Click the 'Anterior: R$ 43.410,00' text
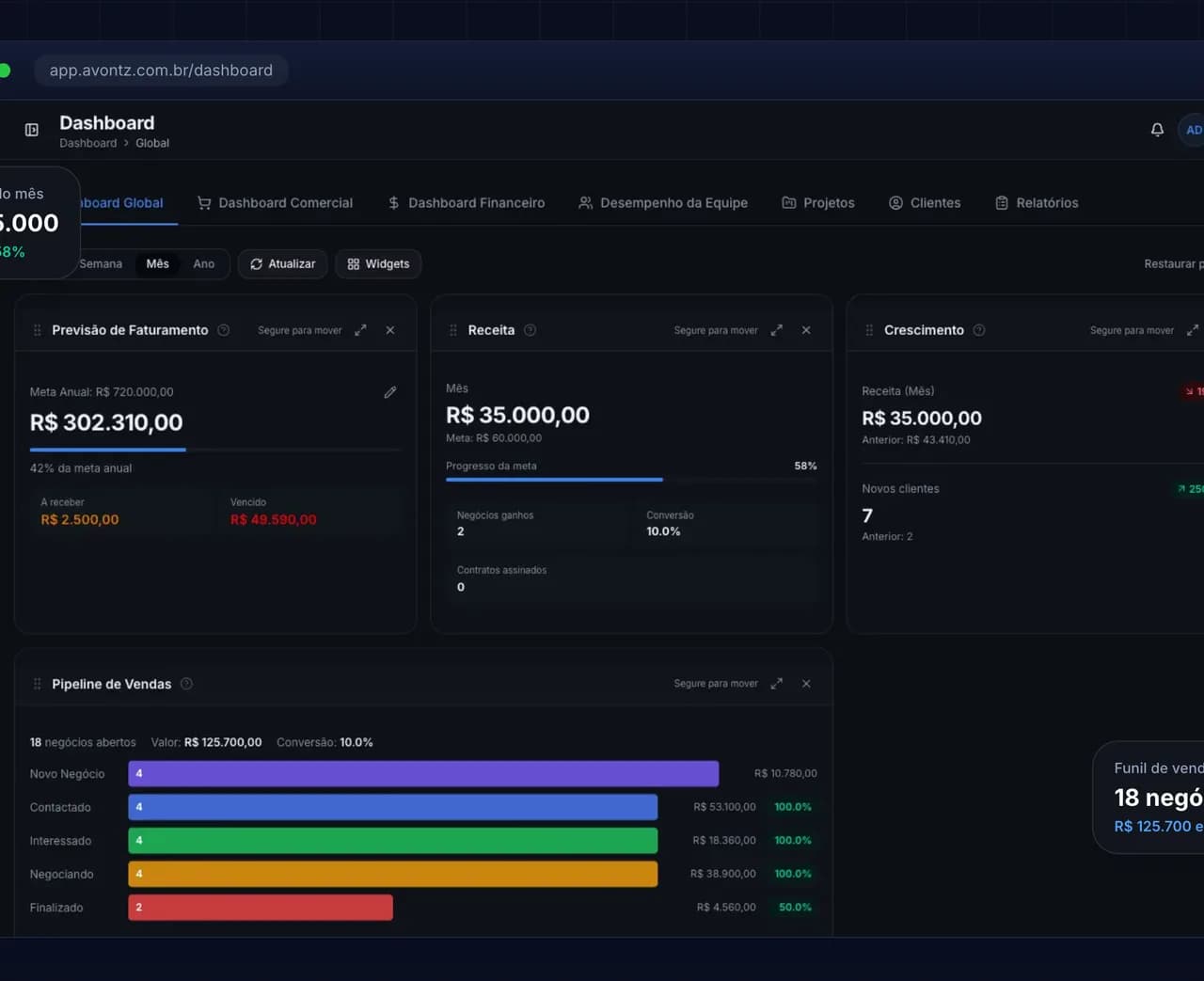 [916, 440]
